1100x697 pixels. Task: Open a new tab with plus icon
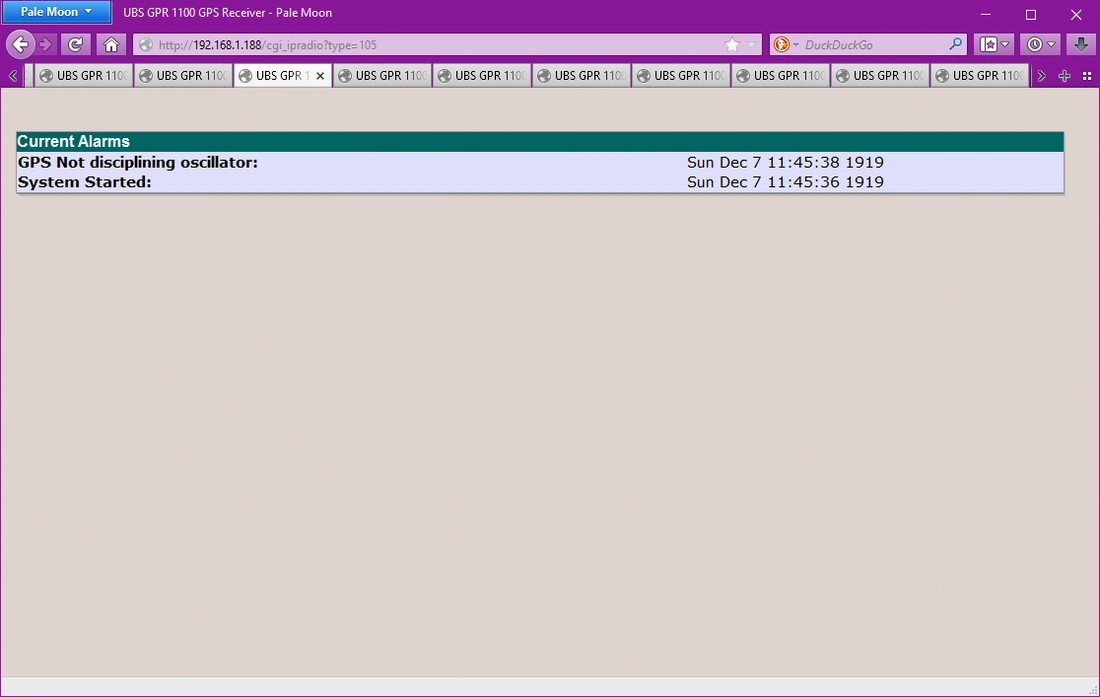pyautogui.click(x=1064, y=76)
